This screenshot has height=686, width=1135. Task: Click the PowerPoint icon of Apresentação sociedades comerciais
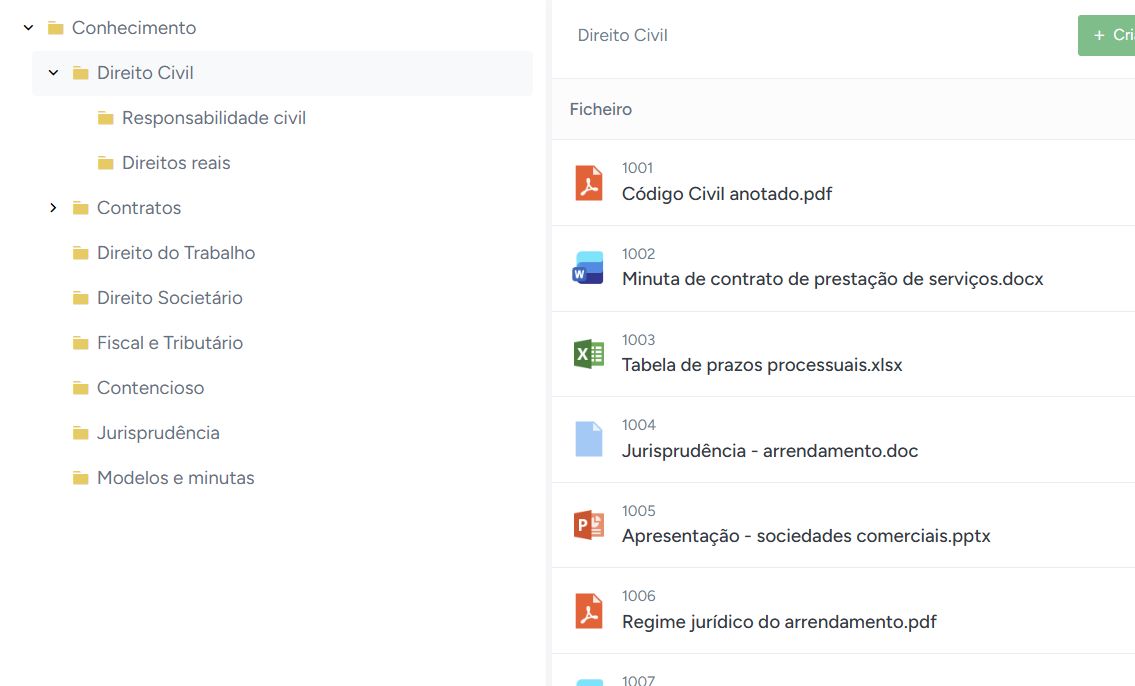coord(588,525)
